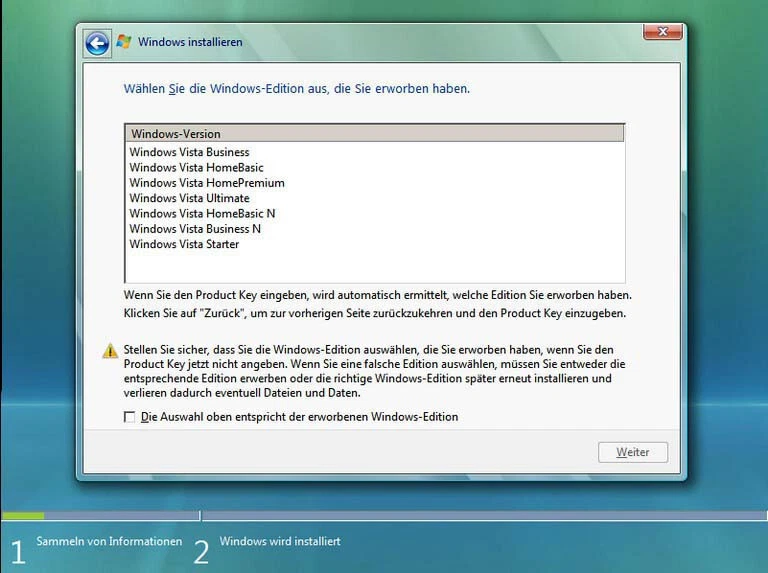The image size is (768, 573).
Task: Click the Weiter button
Action: point(633,452)
